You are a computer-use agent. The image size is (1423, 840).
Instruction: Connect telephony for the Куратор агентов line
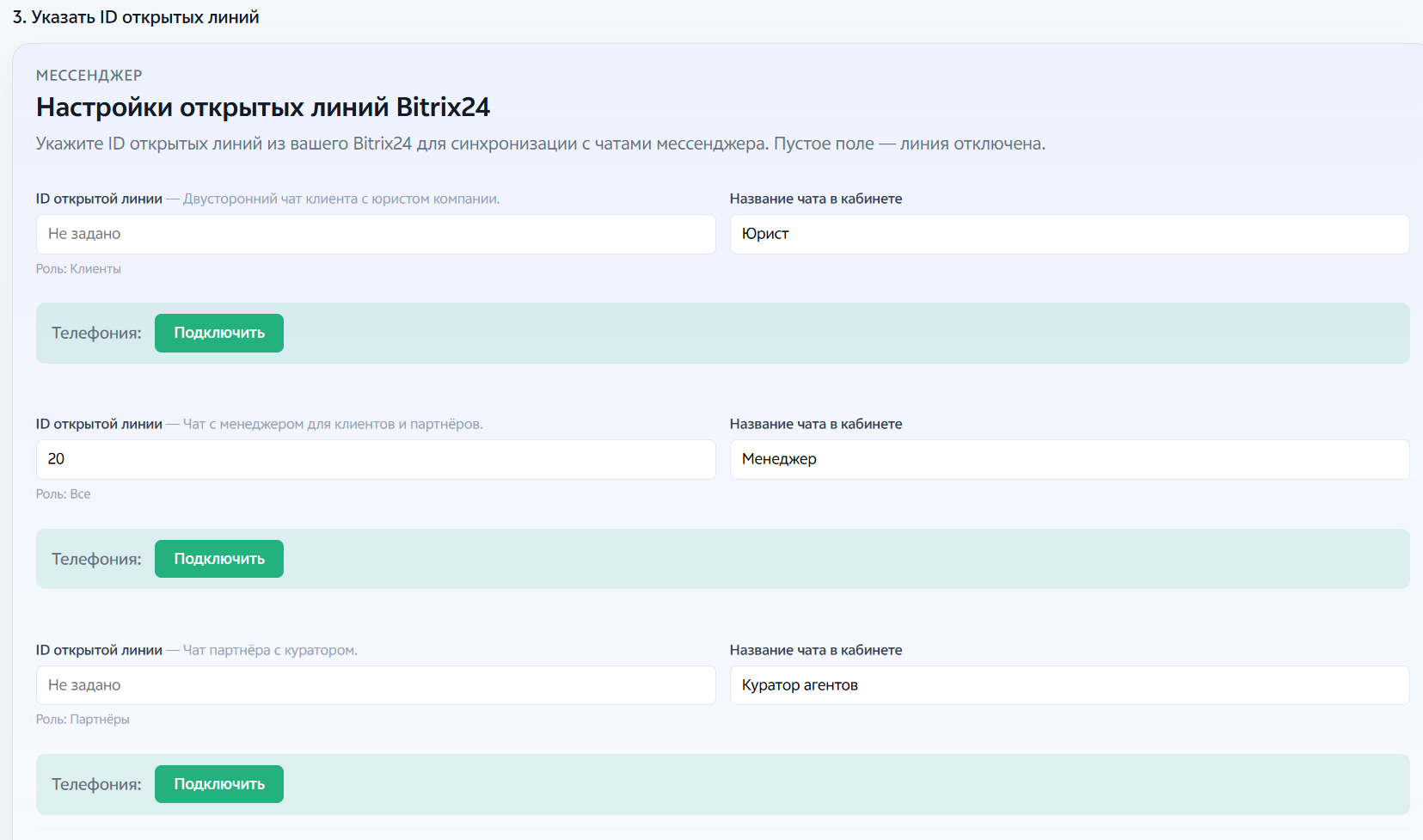click(219, 784)
